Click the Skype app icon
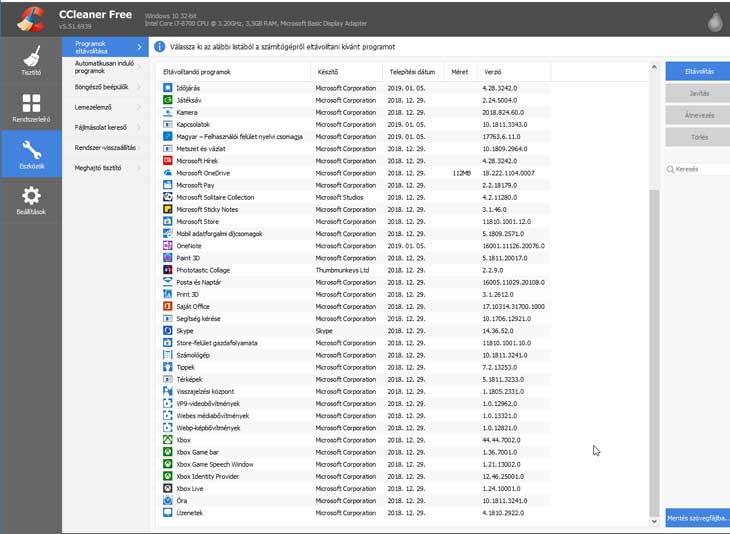Screen dimensions: 730x534 [x=168, y=331]
